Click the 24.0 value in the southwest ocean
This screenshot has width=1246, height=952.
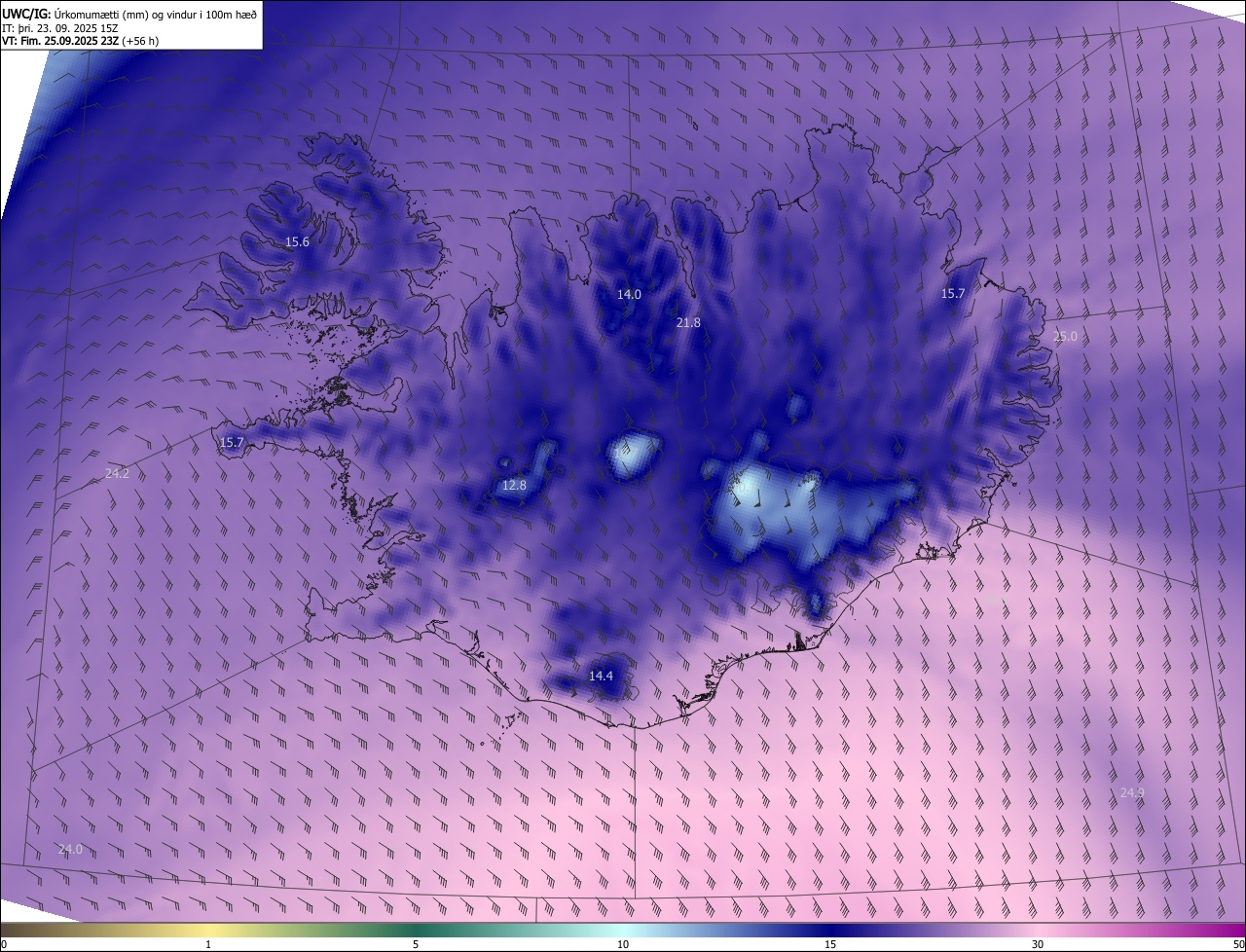(x=70, y=849)
